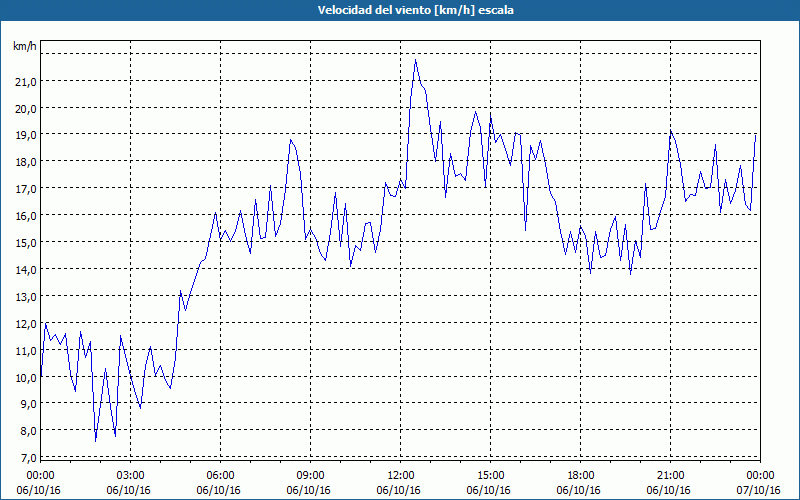Click the 07/10/16 date label
The height and width of the screenshot is (500, 800).
(x=759, y=490)
